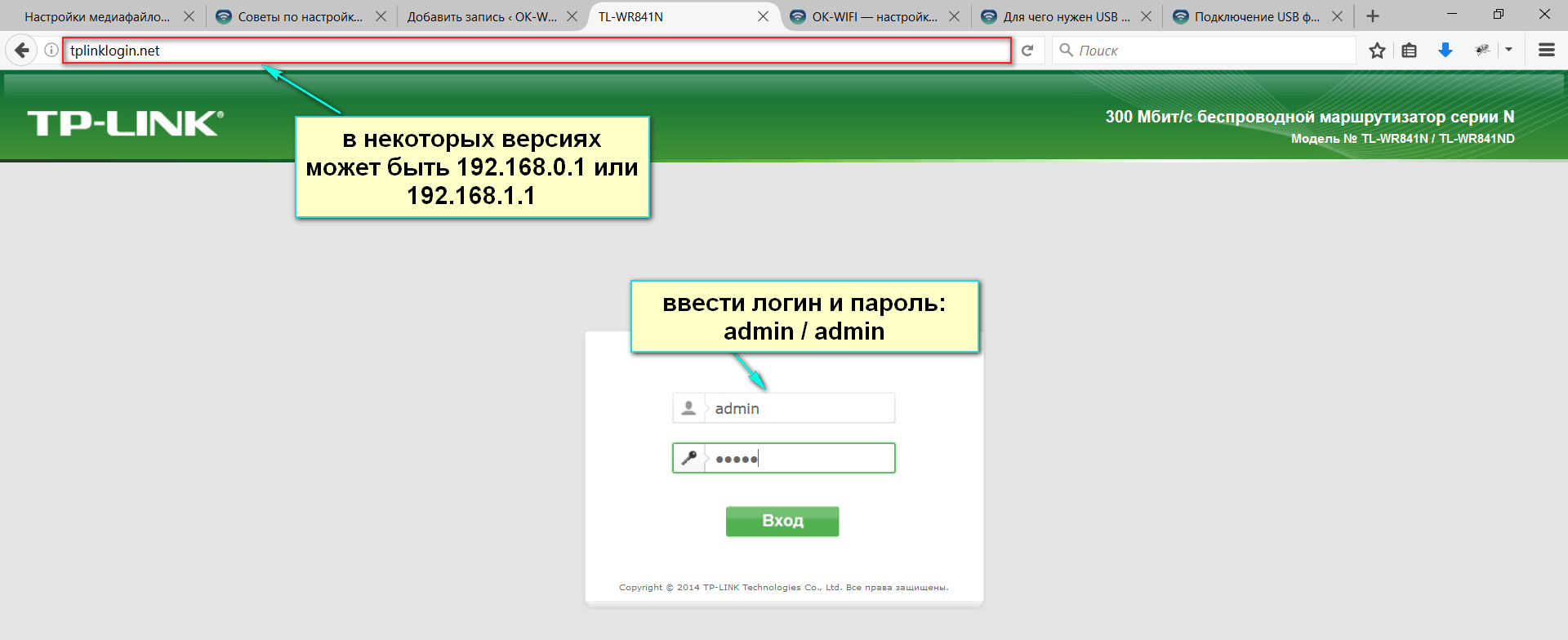Viewport: 1568px width, 640px height.
Task: Minimize the browser window
Action: [1452, 14]
